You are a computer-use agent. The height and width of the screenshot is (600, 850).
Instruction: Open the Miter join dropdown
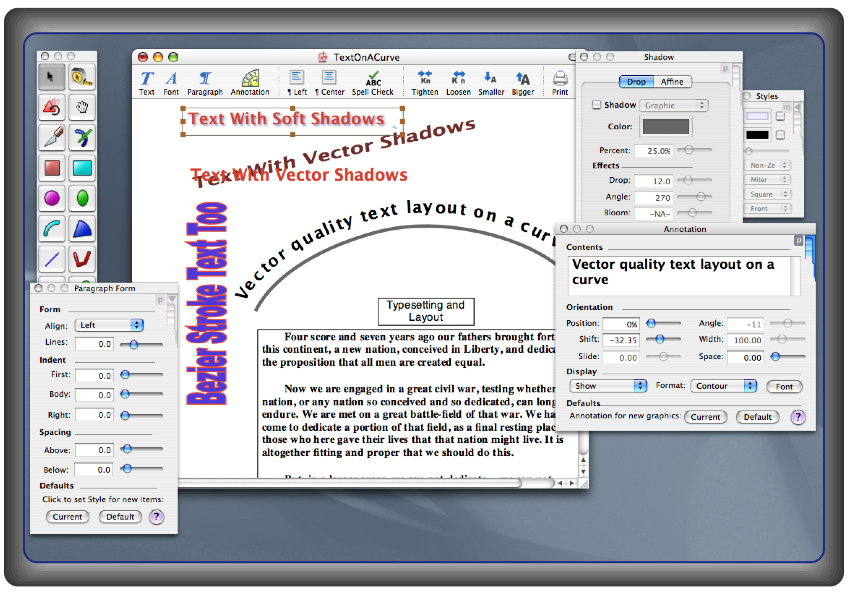click(x=768, y=179)
